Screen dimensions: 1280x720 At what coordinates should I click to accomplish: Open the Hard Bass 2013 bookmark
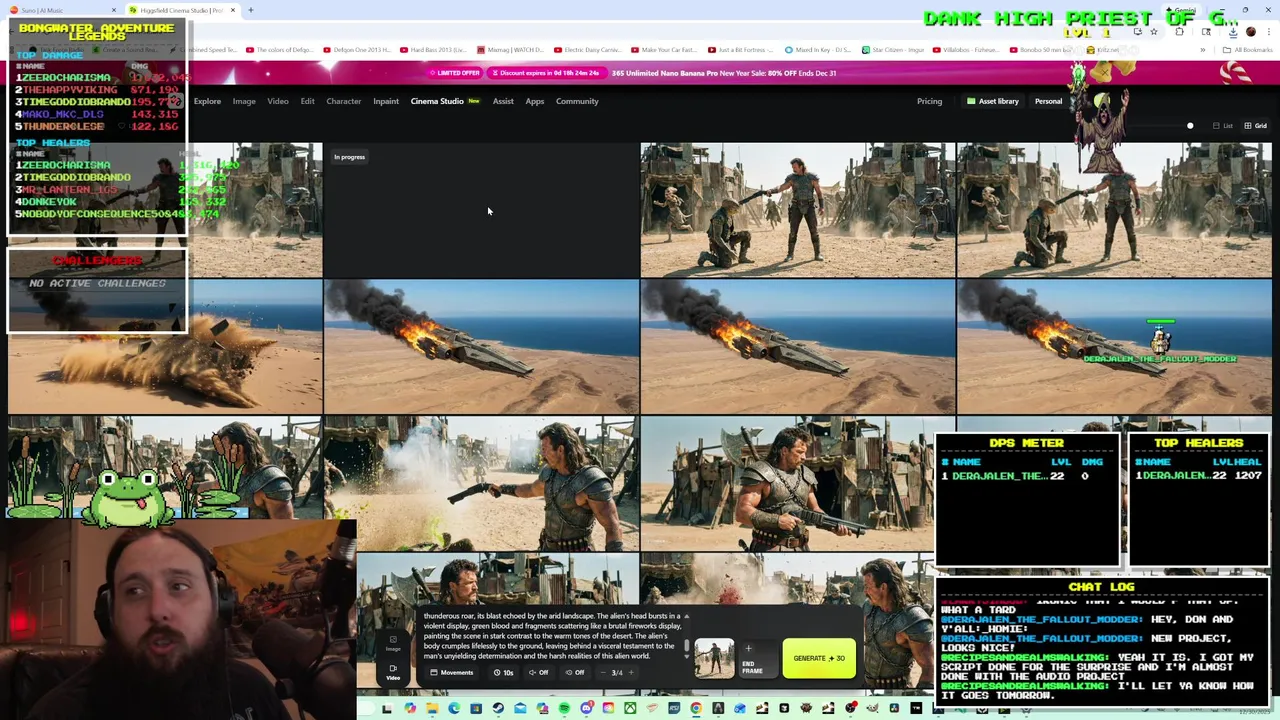click(431, 50)
